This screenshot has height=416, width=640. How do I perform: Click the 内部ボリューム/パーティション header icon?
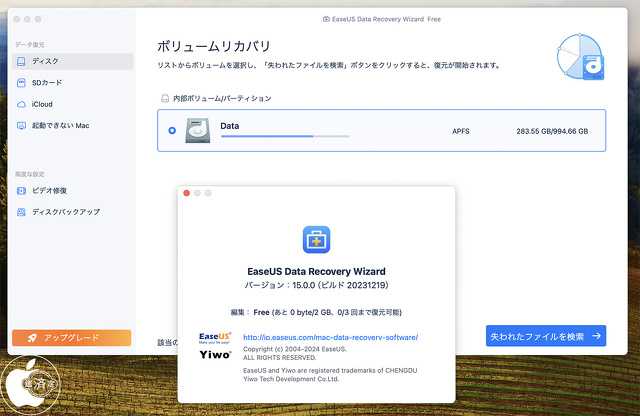click(x=165, y=98)
